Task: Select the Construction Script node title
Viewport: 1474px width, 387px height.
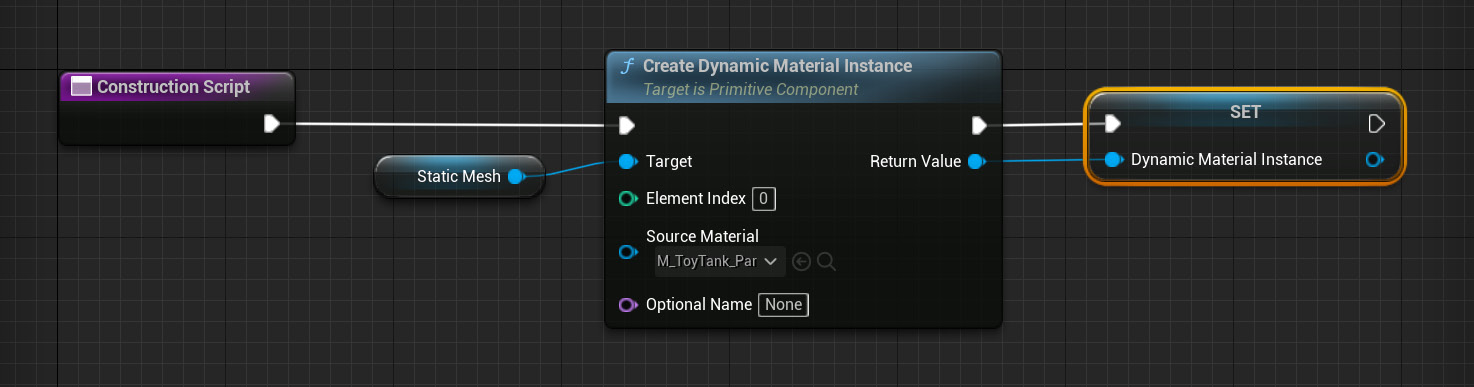Action: coord(173,87)
